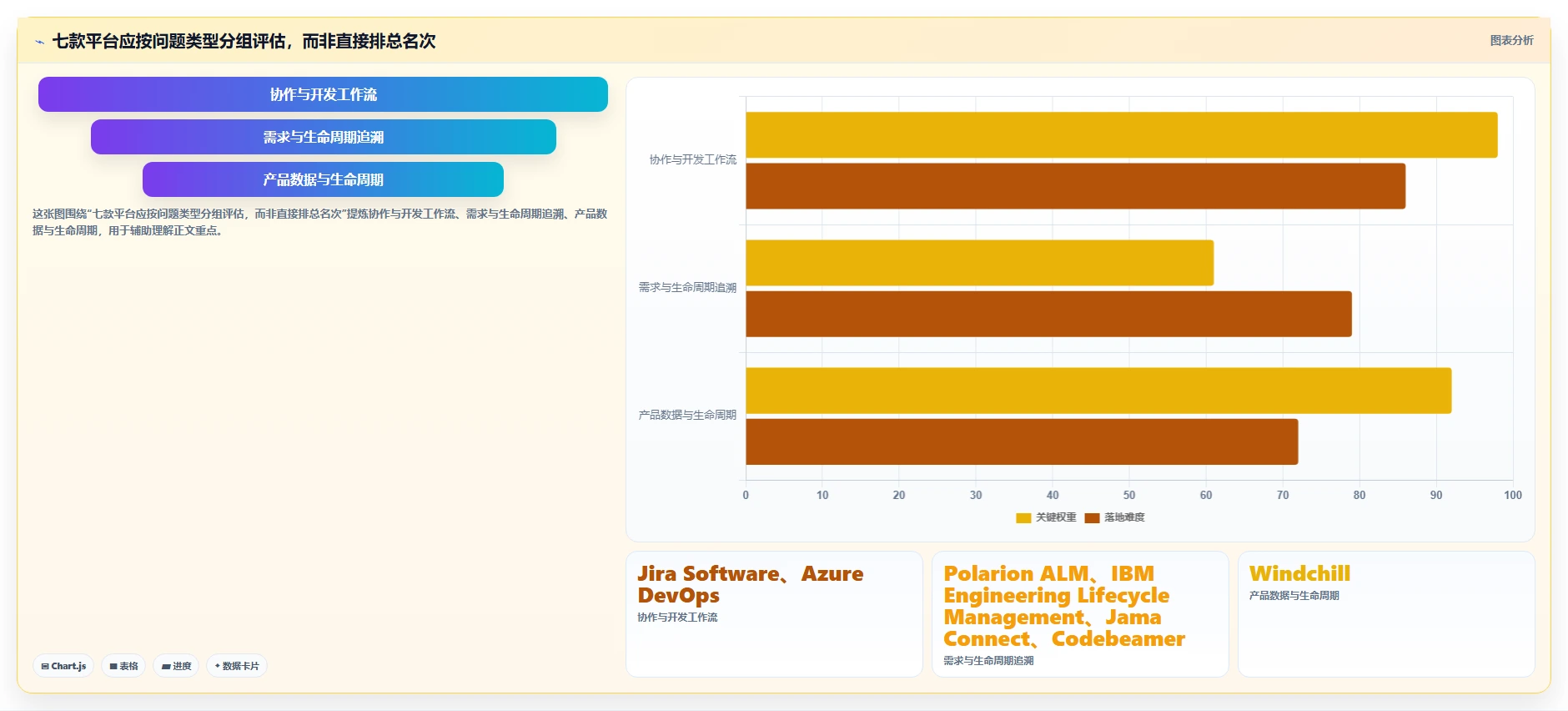Click the 产品数据与生命周期 y-axis label
Viewport: 1568px width, 711px height.
[x=687, y=415]
